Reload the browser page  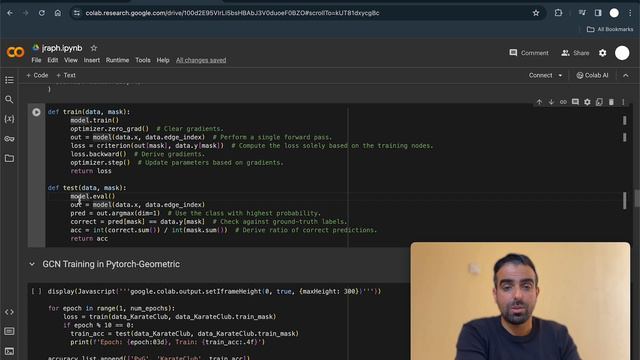[42, 13]
